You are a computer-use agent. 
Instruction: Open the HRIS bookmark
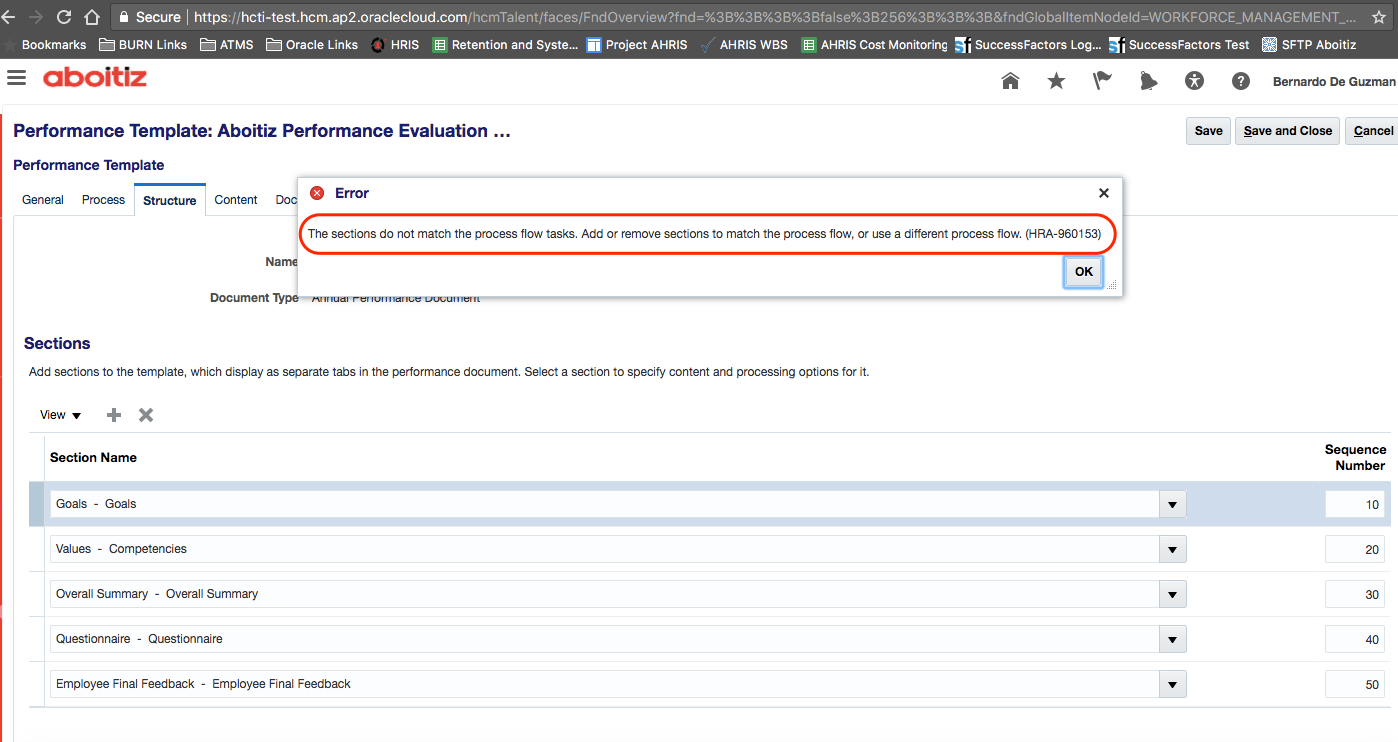tap(395, 45)
